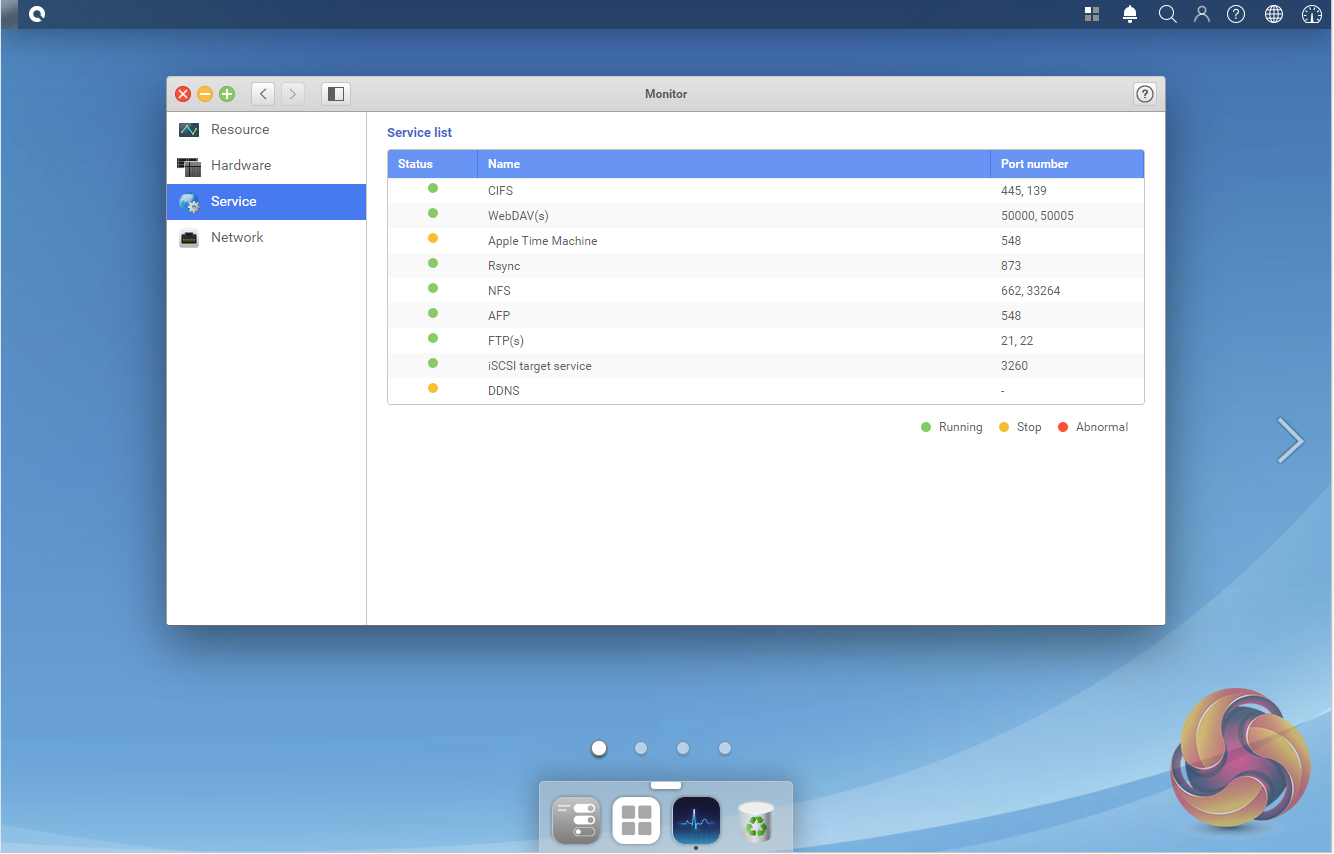1334x854 pixels.
Task: Sort by the Port number column header
Action: 1034,164
